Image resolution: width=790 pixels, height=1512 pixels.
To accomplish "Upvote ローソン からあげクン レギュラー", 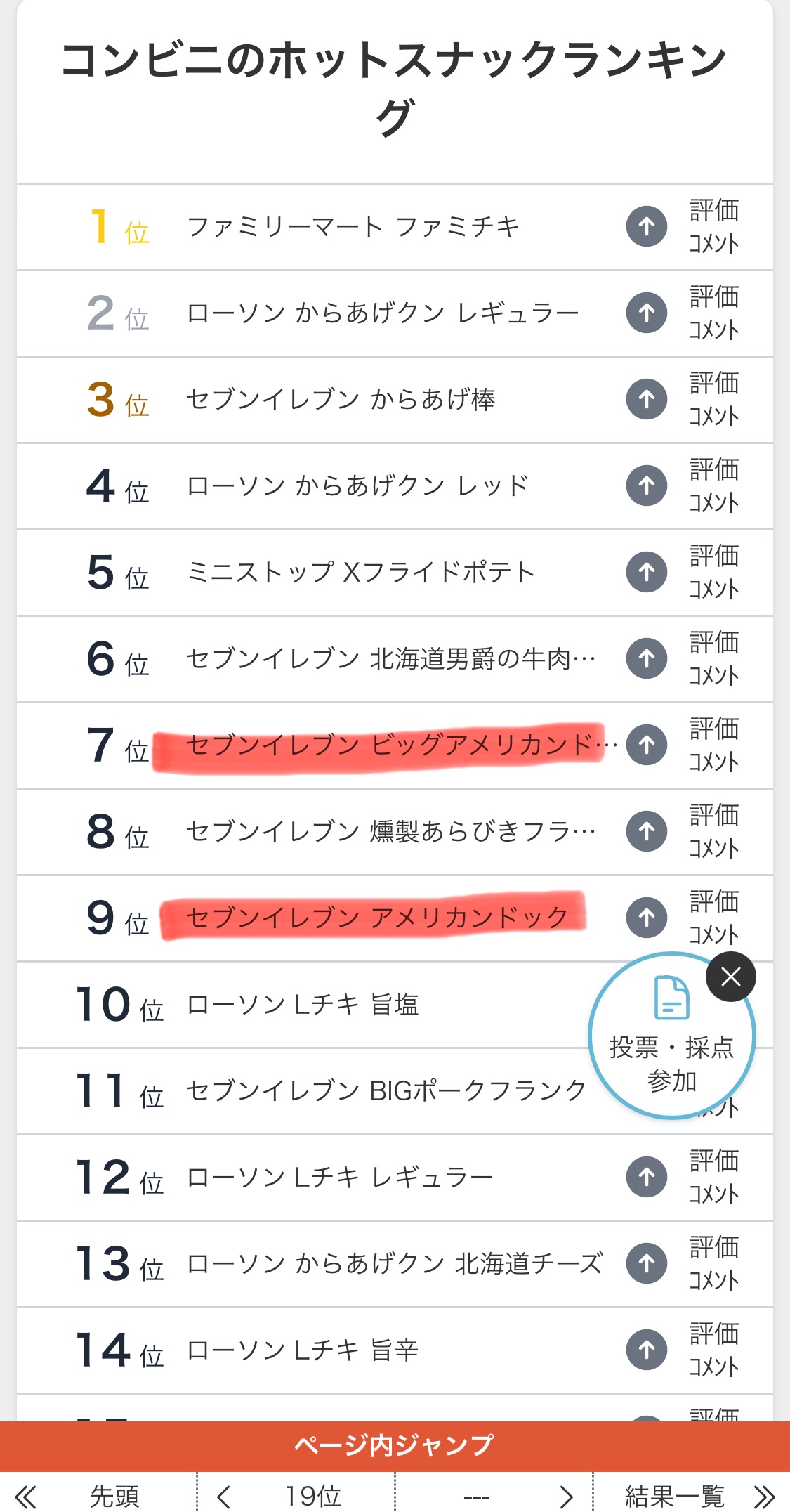I will click(646, 313).
